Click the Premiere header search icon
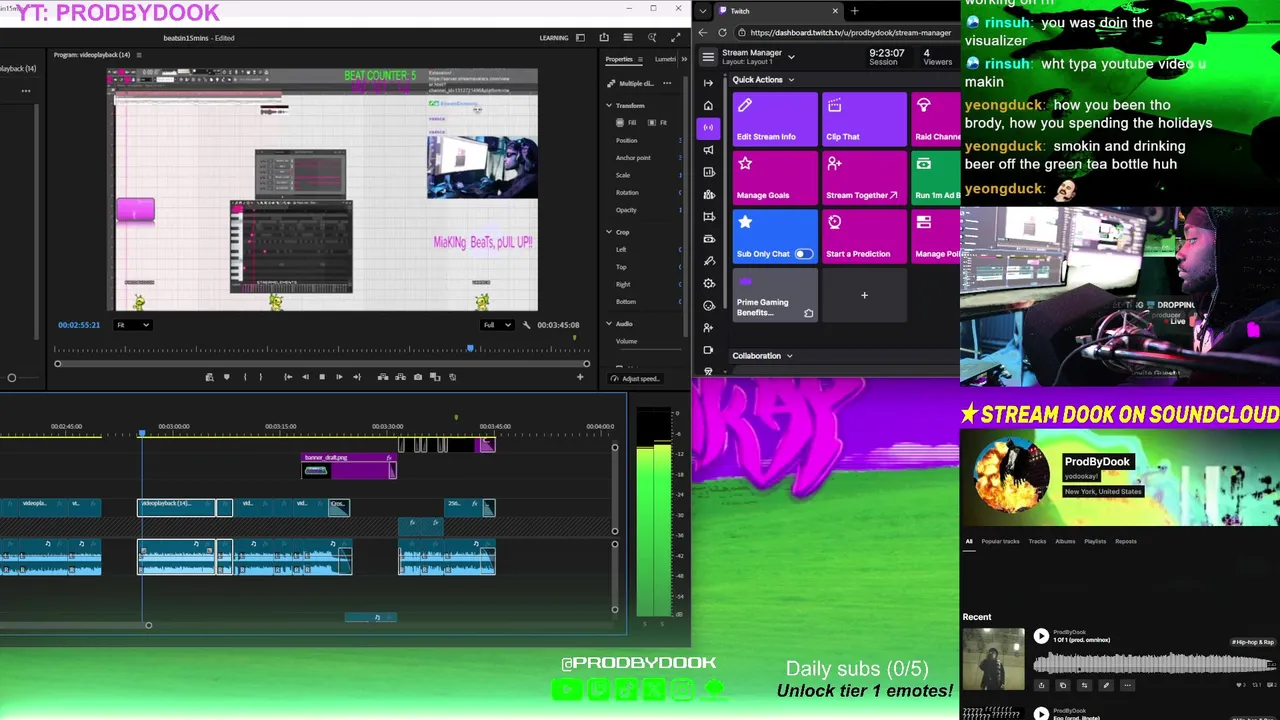This screenshot has width=1280, height=720. 651,38
